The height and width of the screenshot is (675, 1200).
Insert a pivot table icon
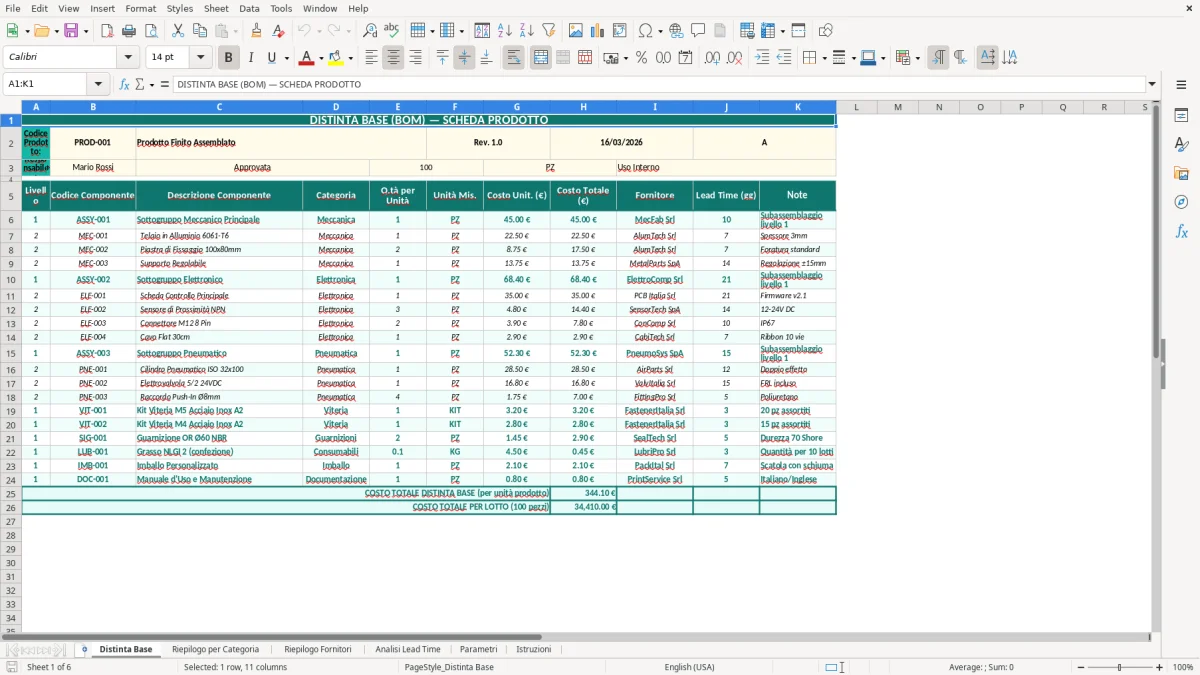click(x=620, y=31)
